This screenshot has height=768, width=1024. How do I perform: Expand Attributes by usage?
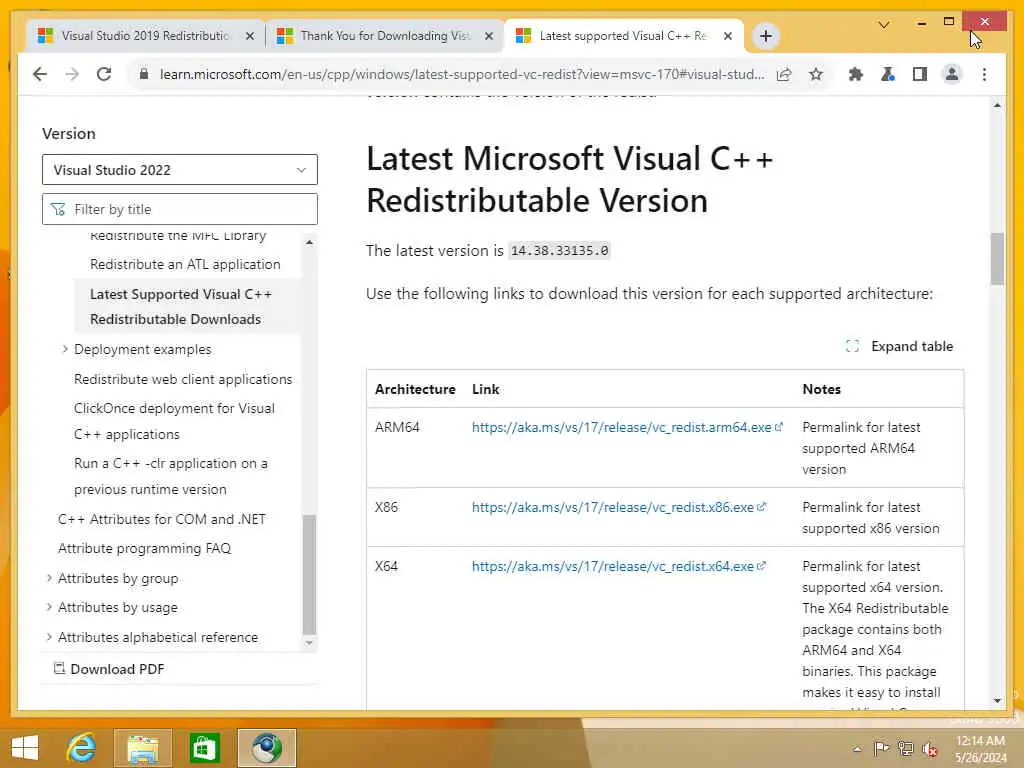(49, 607)
